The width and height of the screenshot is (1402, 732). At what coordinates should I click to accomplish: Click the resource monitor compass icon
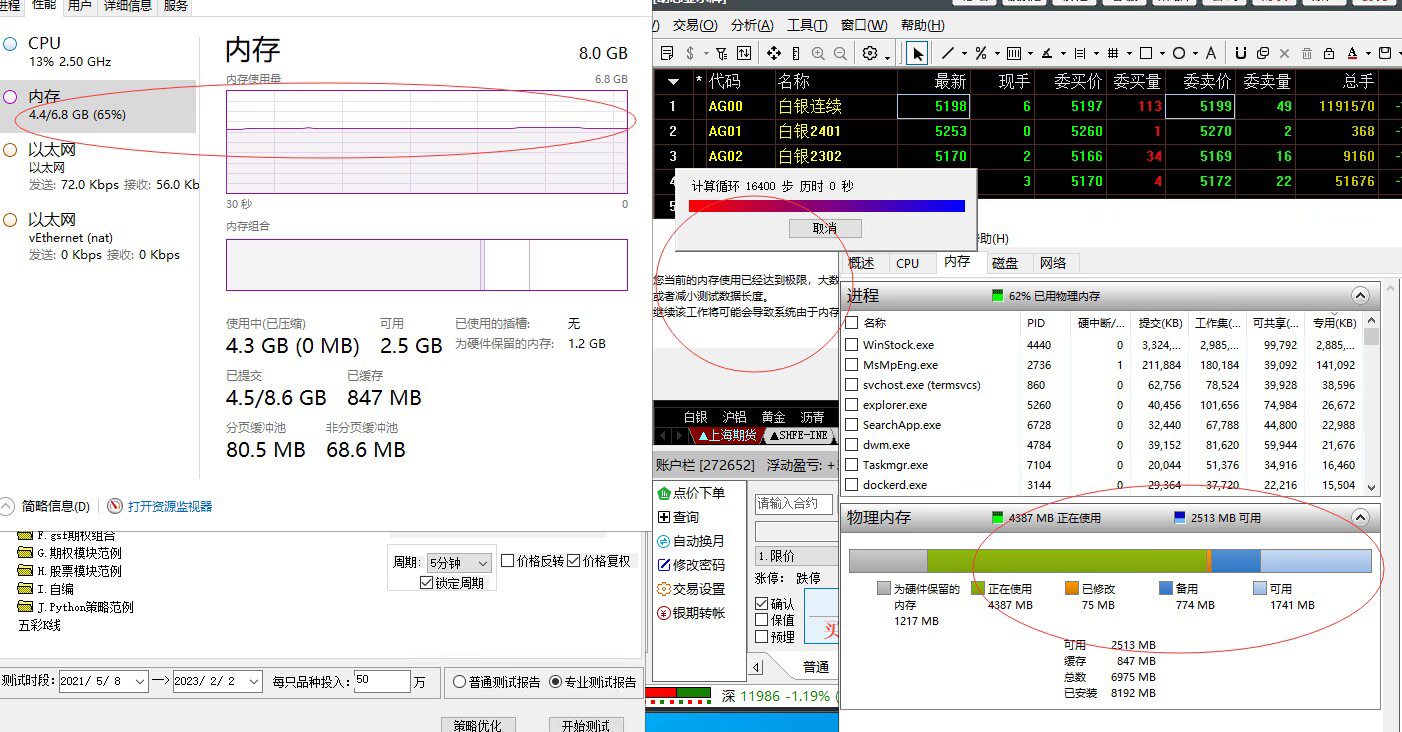pos(115,507)
